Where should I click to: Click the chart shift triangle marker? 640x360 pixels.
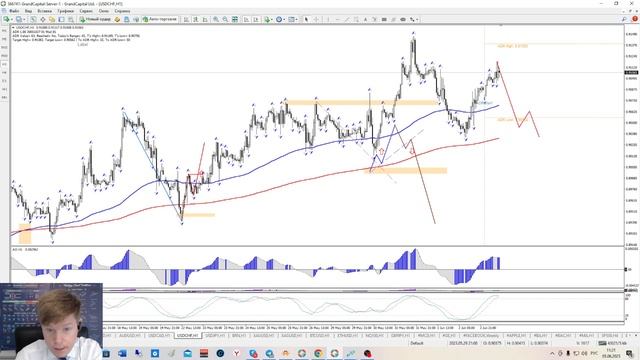click(501, 25)
